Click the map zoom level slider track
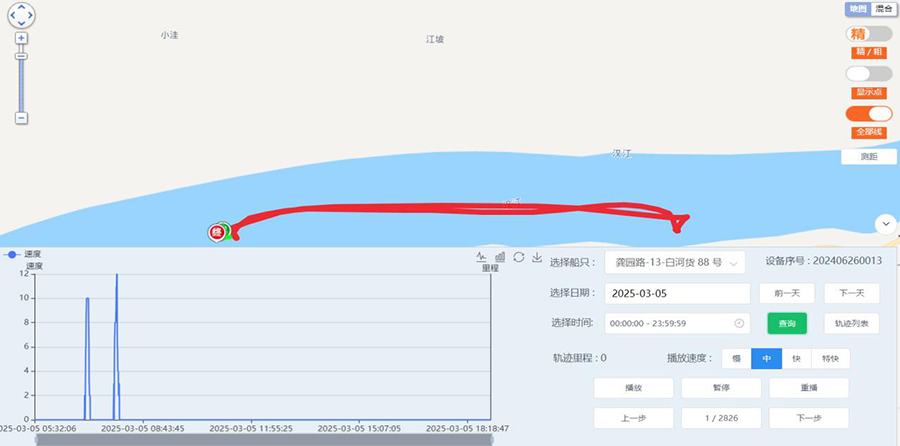Viewport: 900px width, 446px height. pyautogui.click(x=21, y=85)
